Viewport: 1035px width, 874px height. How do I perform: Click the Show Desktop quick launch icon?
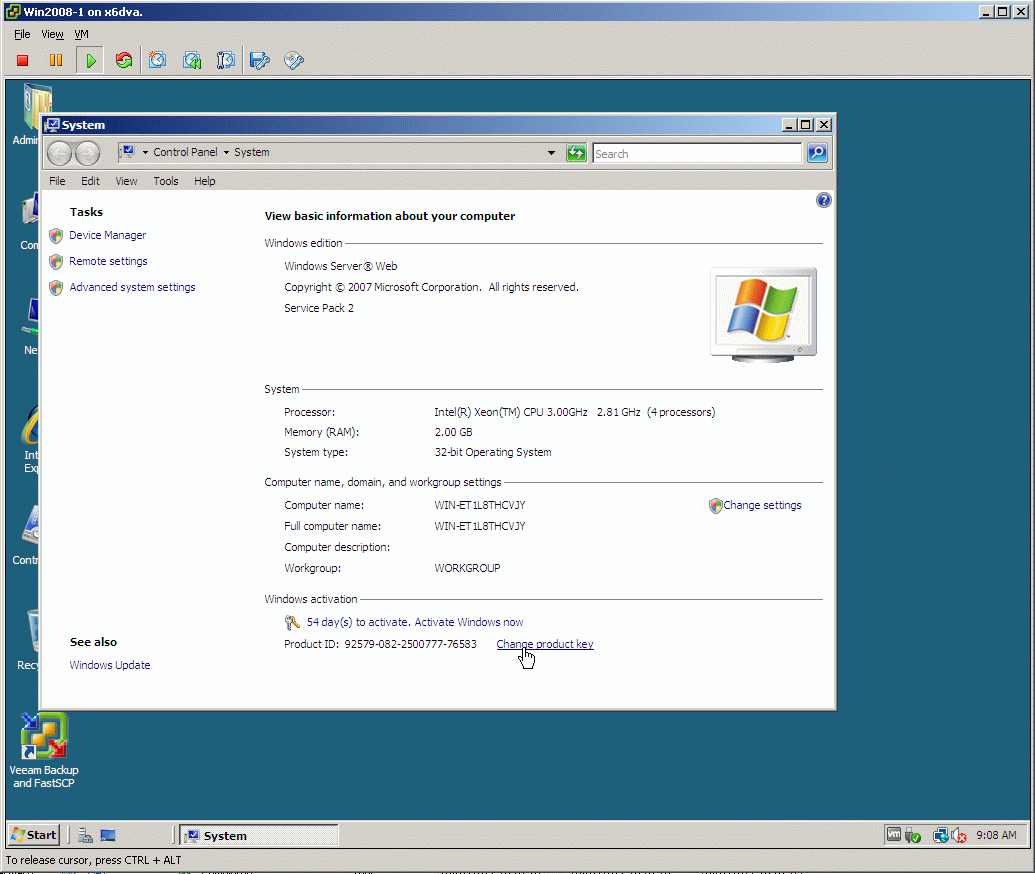pos(108,836)
